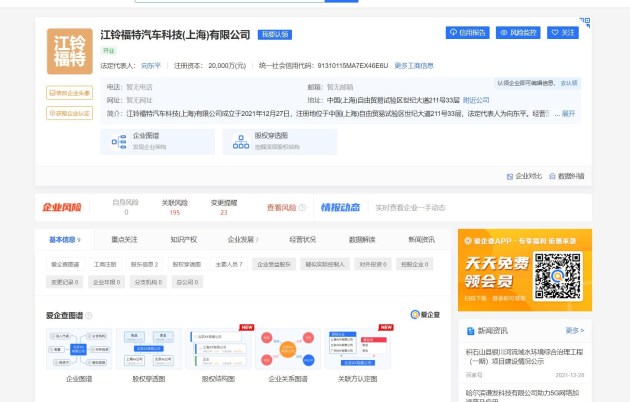
Task: Jump to 股权穿透图 sub-tab chip
Action: (187, 264)
